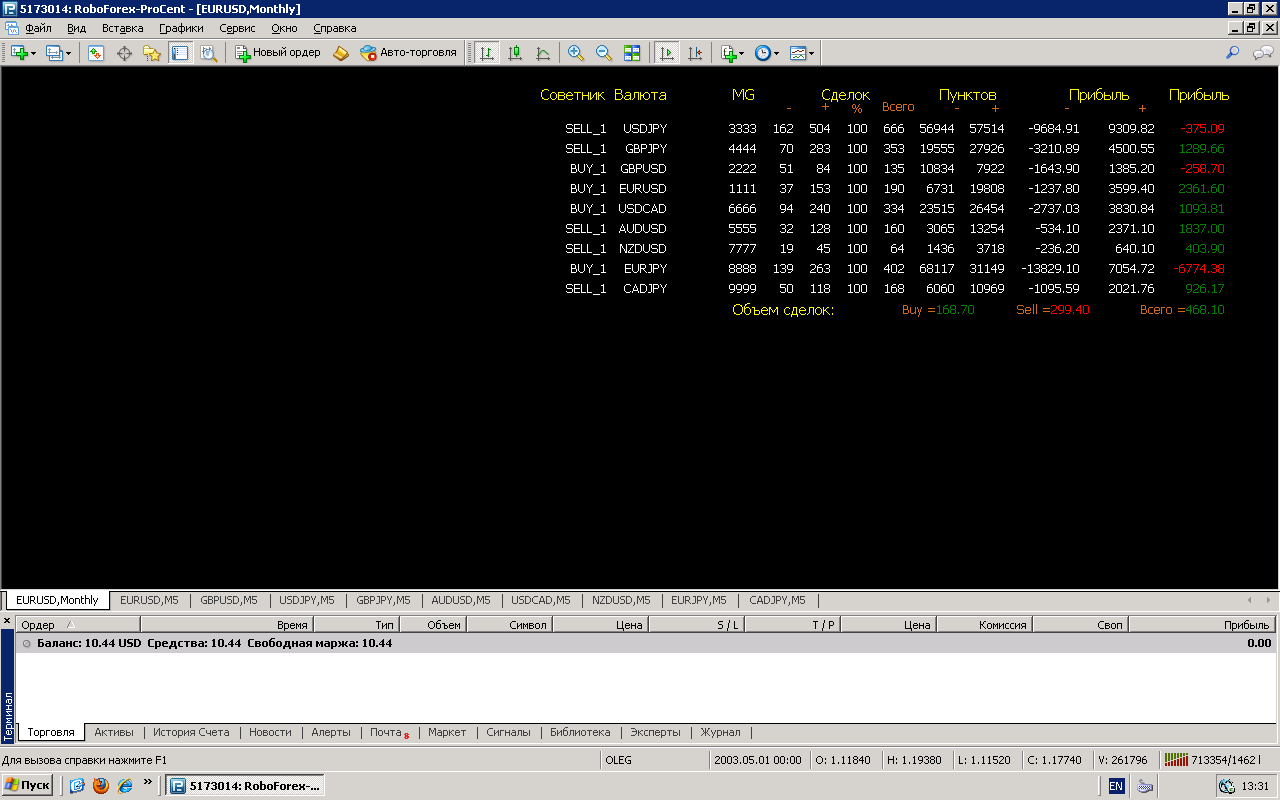Switch to NZDUSD,M5 chart tab
This screenshot has height=800, width=1280.
[621, 600]
